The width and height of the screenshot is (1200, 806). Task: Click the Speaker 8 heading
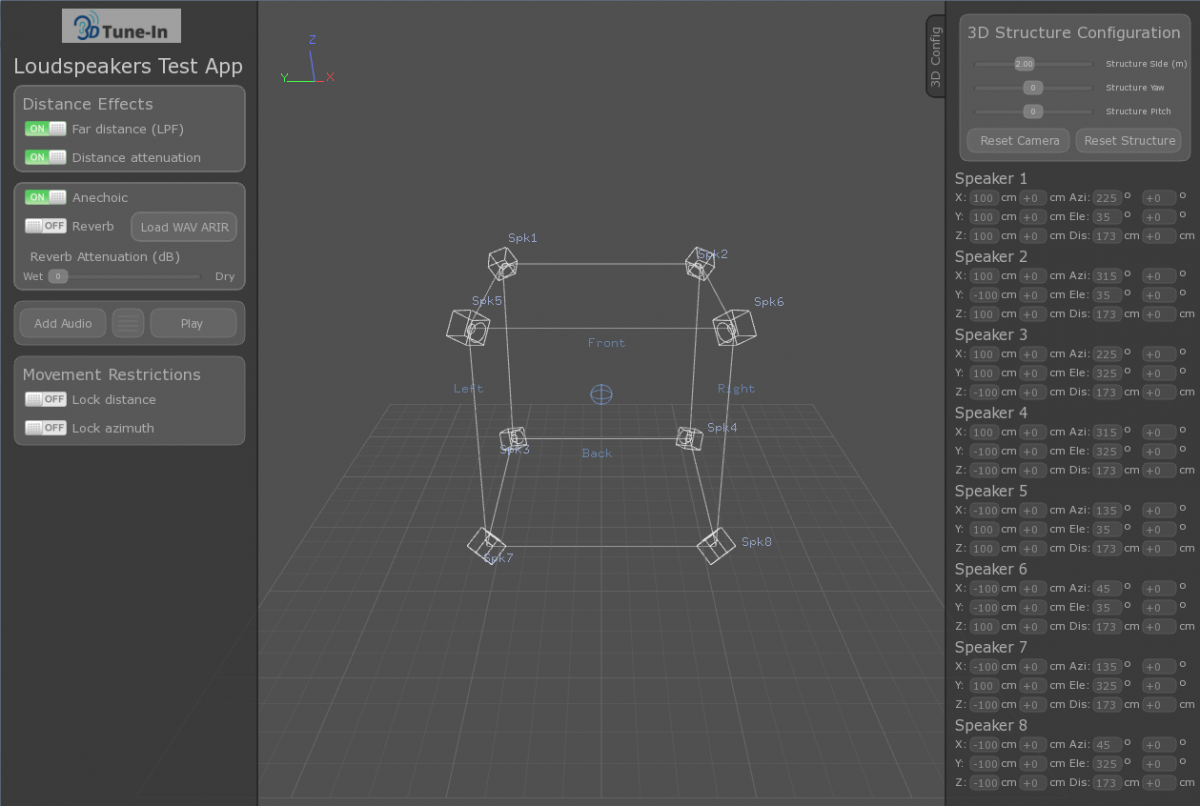point(991,725)
